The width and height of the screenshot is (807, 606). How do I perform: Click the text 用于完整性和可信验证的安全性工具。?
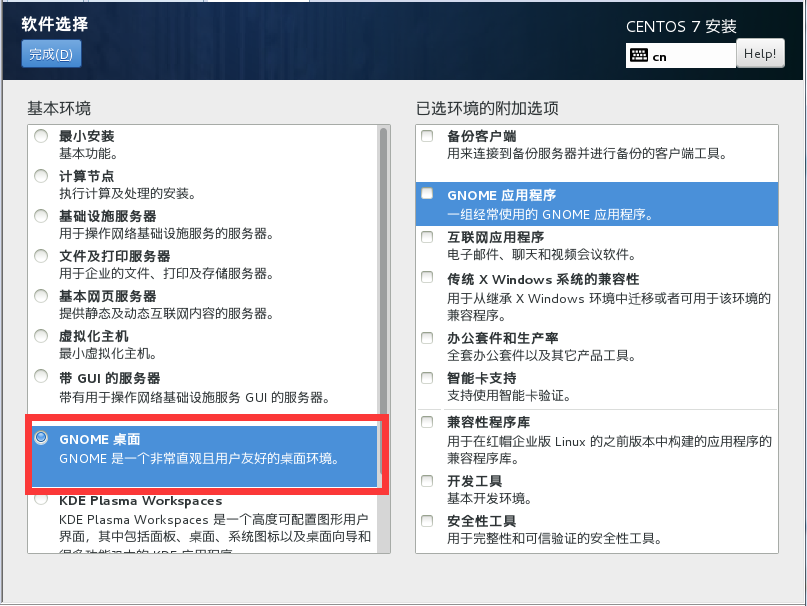554,539
